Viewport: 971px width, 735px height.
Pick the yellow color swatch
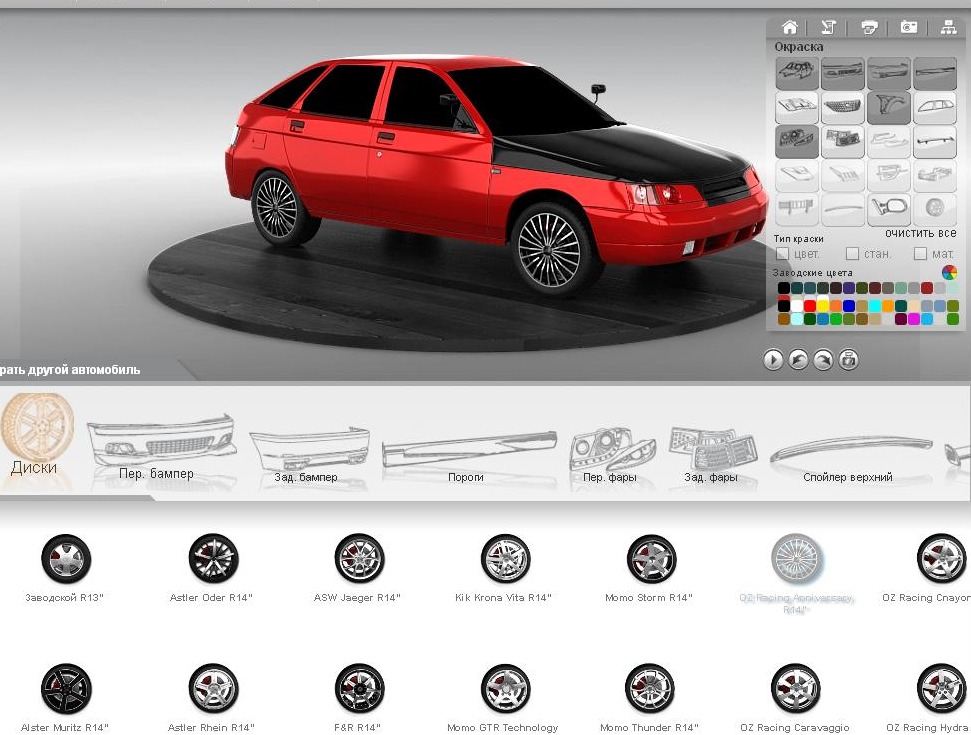(x=822, y=306)
